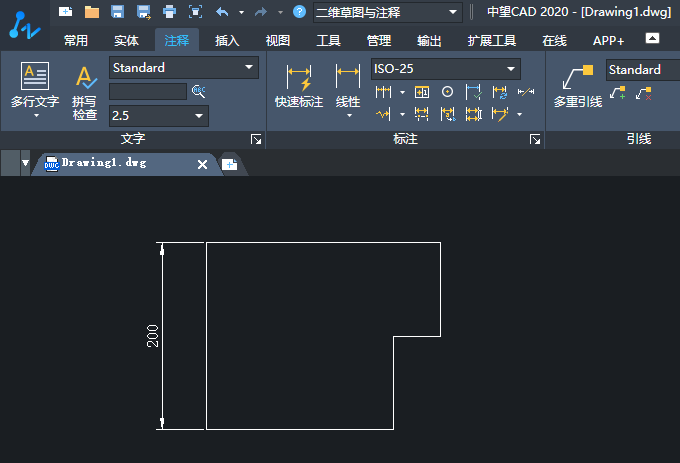Image resolution: width=680 pixels, height=463 pixels.
Task: Open the Standard multileader style dropdown
Action: [x=643, y=70]
